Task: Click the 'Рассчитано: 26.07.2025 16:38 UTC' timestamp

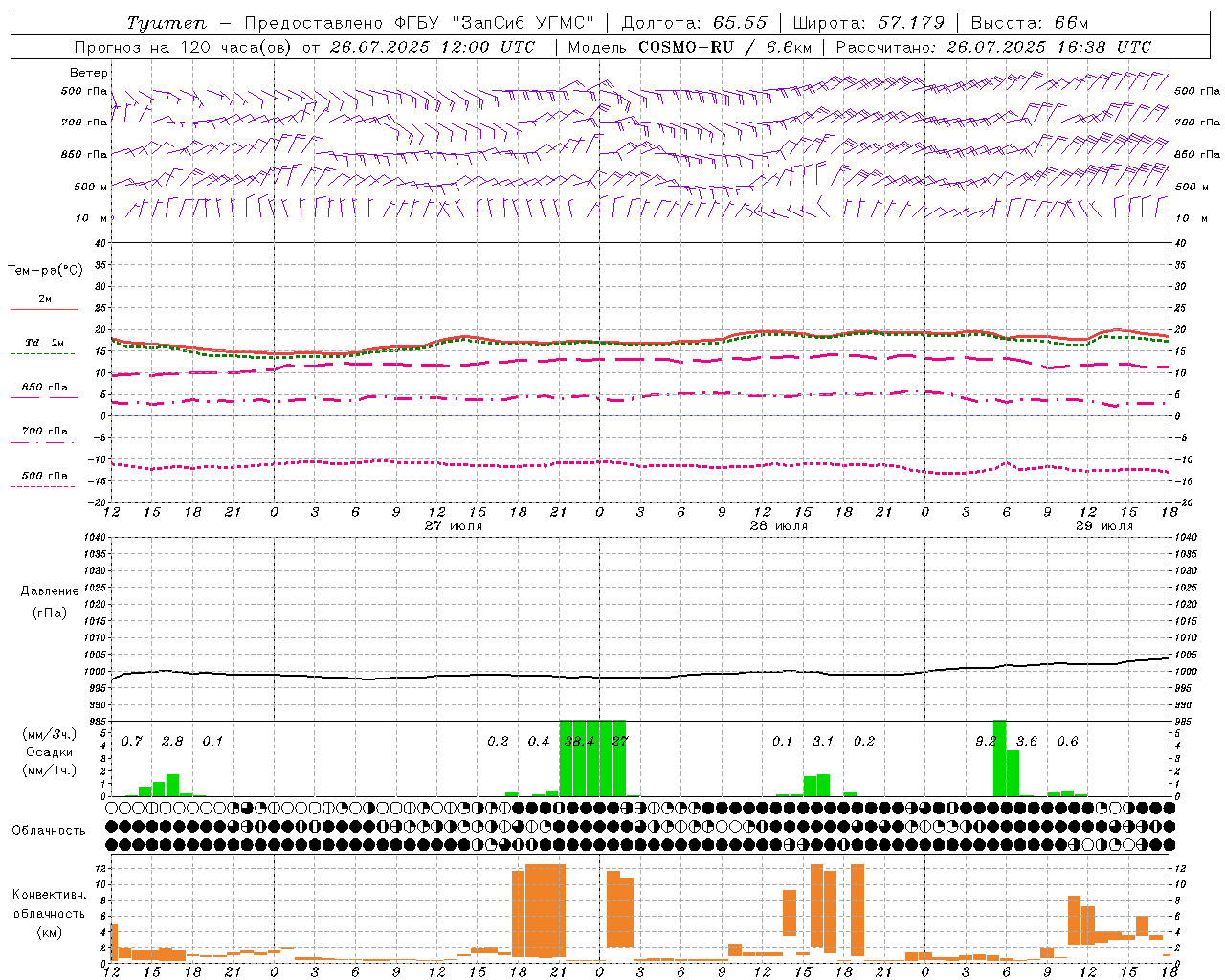Action: (993, 47)
